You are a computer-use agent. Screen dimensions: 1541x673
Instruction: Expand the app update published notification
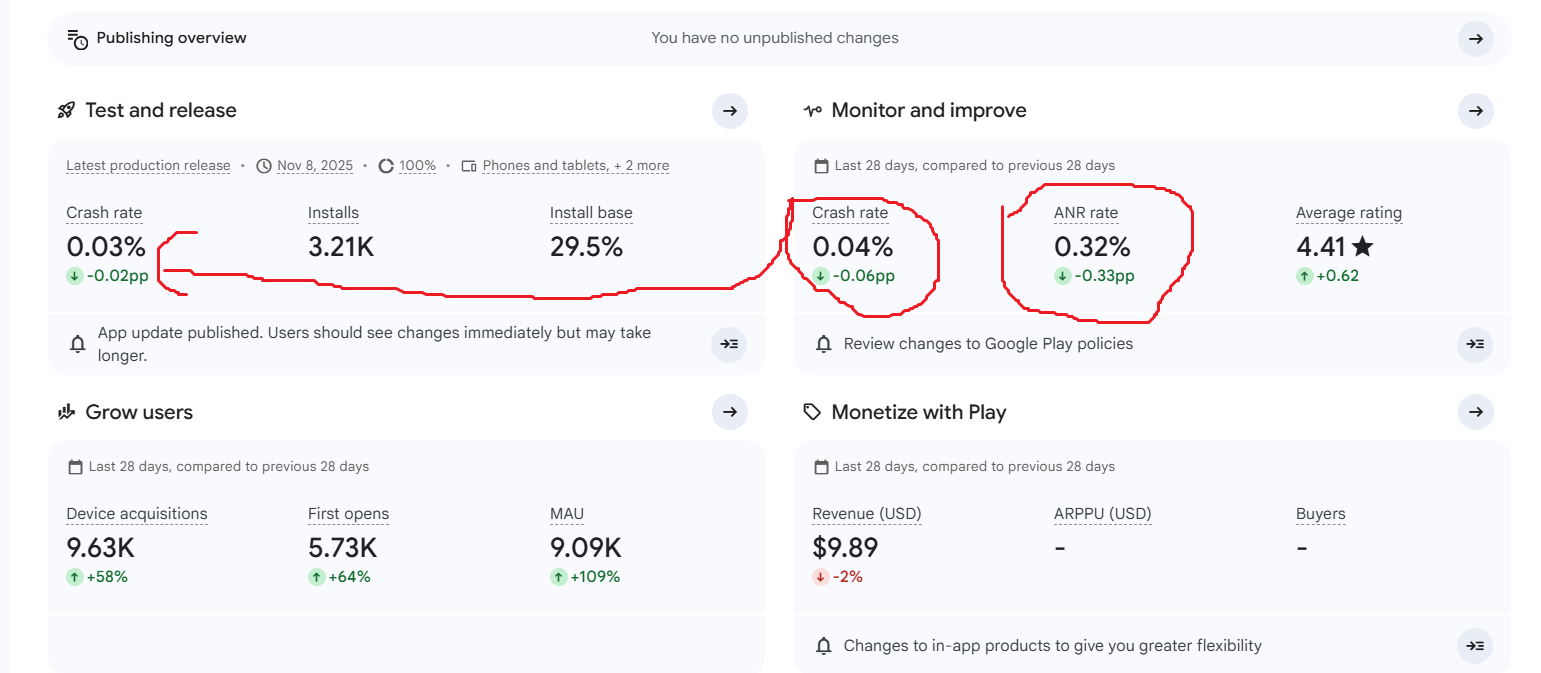pos(729,344)
